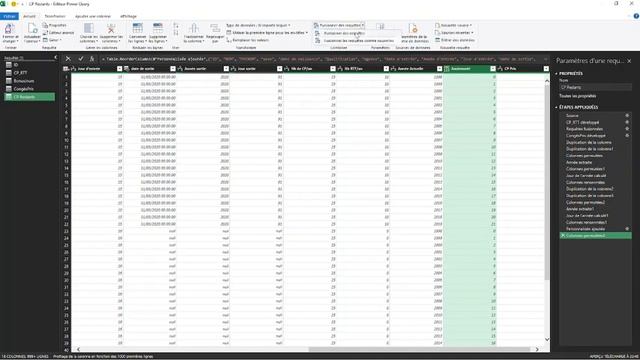Open the Gérer dropdown

point(52,40)
